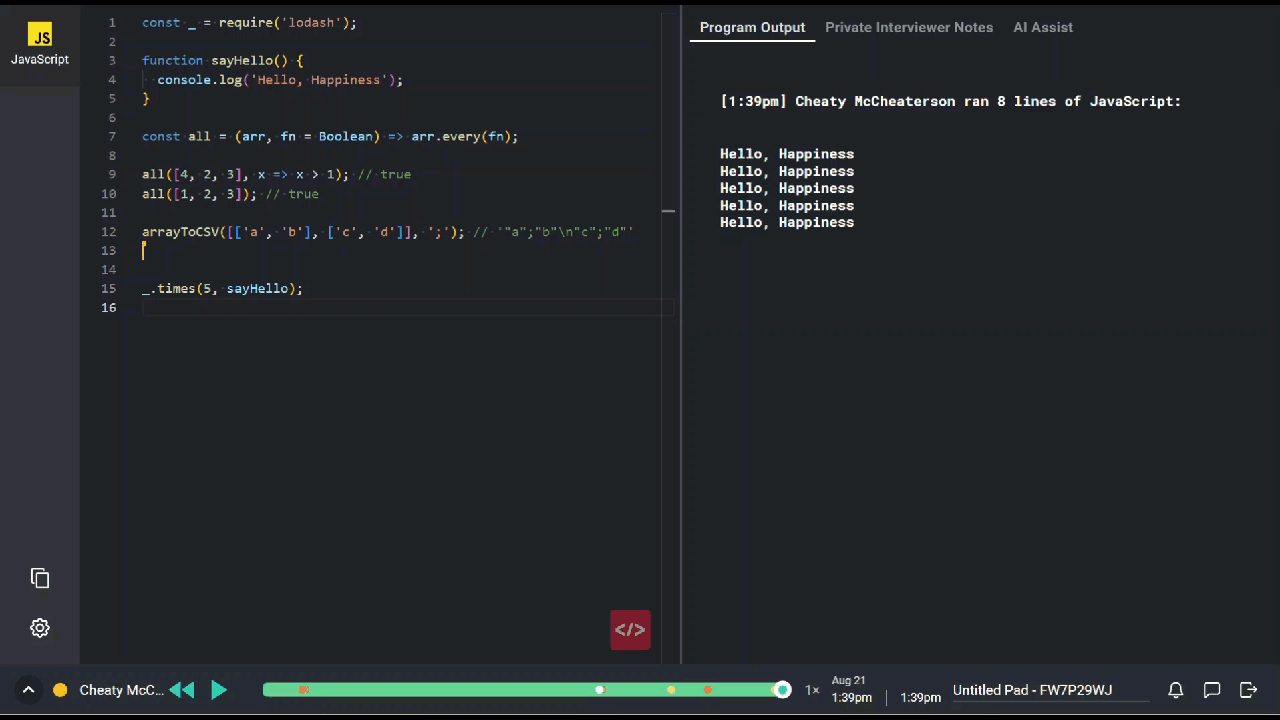The image size is (1280, 720).
Task: Click the panel divider handle beside editor
Action: coord(668,211)
